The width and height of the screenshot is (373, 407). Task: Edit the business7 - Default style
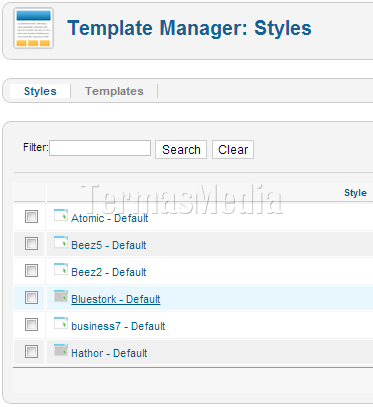(x=118, y=326)
